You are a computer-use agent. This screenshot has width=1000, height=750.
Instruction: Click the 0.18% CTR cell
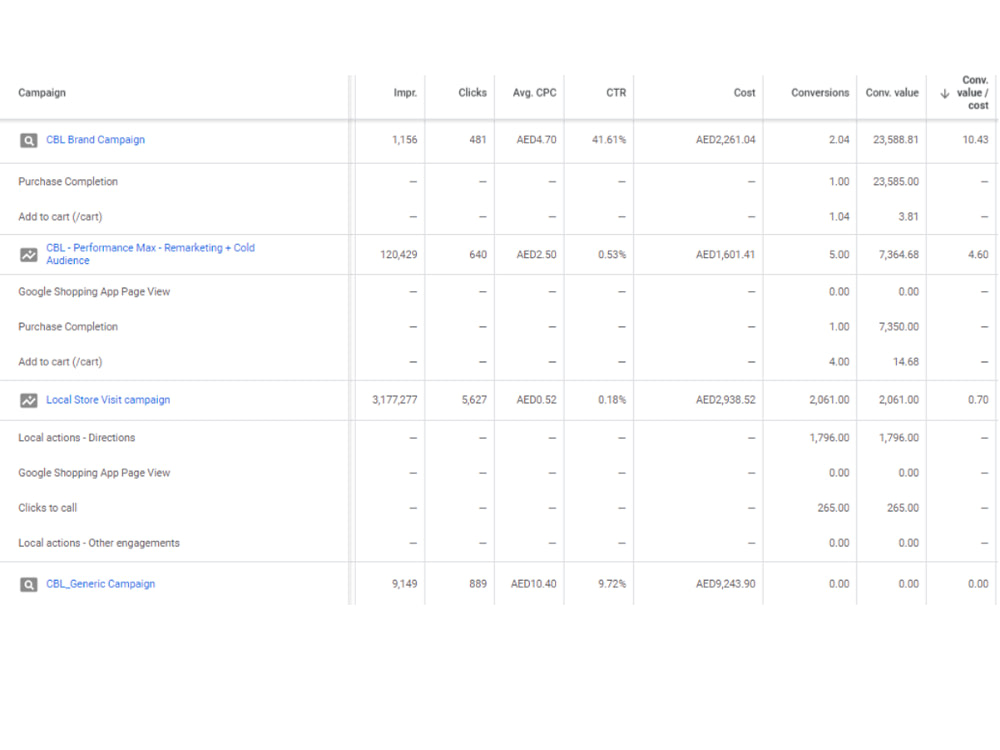pos(612,400)
